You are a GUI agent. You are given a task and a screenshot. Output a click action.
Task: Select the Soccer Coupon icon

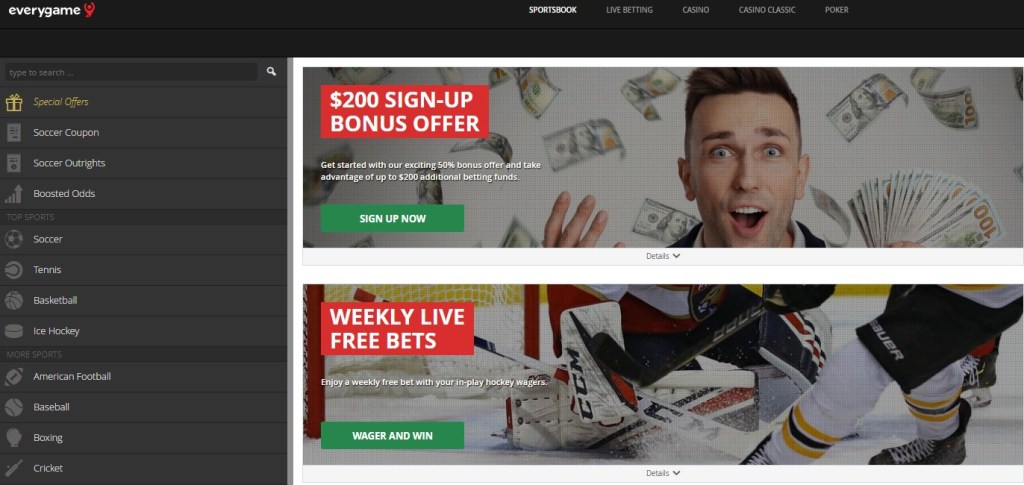(x=14, y=133)
